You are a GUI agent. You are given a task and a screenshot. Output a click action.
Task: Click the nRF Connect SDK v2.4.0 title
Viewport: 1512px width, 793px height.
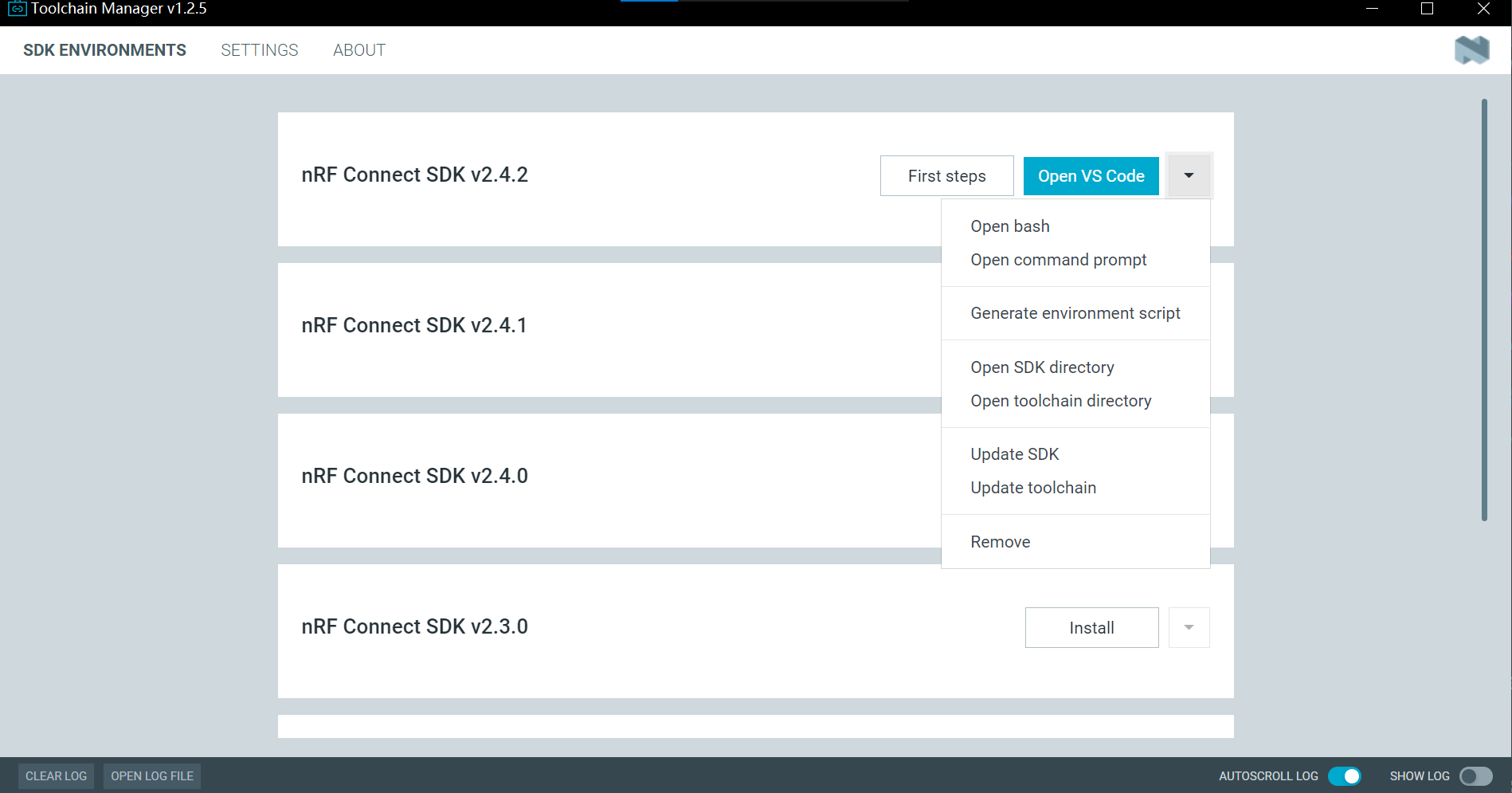coord(415,476)
